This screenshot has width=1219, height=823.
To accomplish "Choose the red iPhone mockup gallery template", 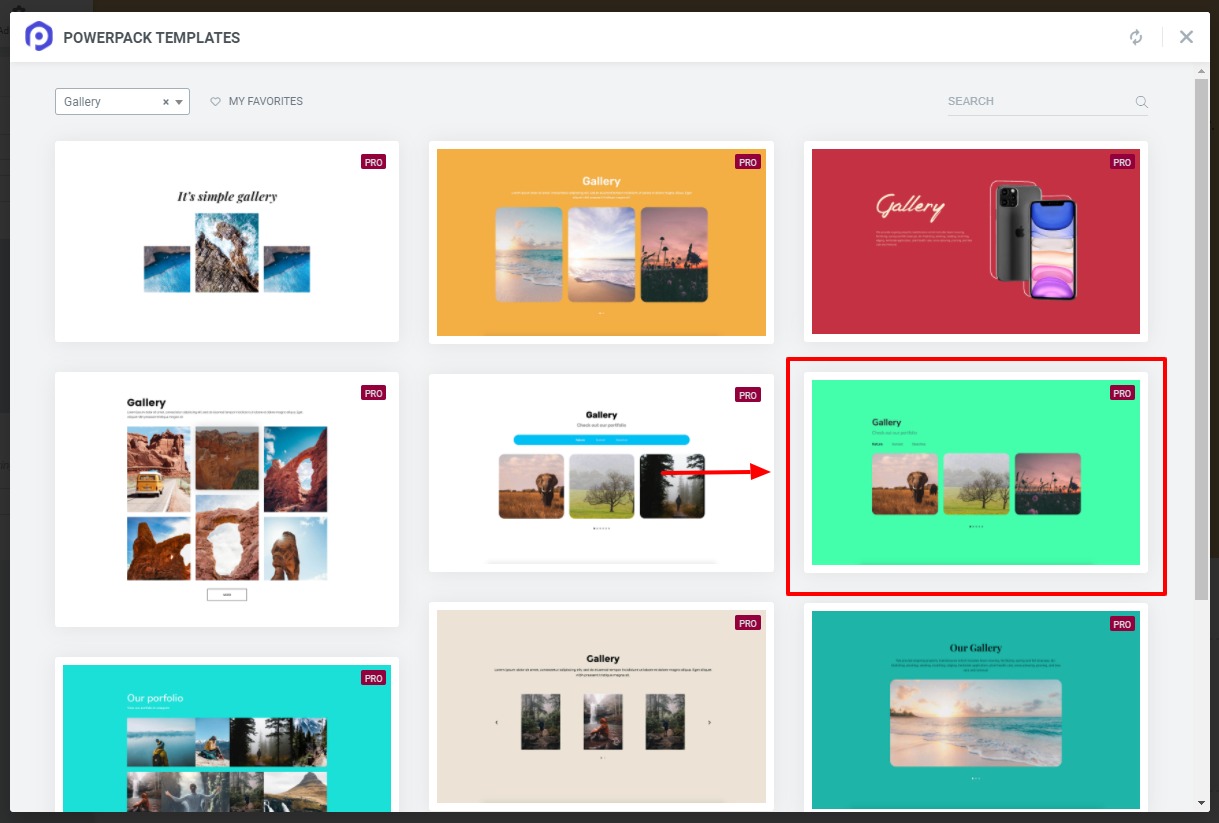I will click(975, 241).
